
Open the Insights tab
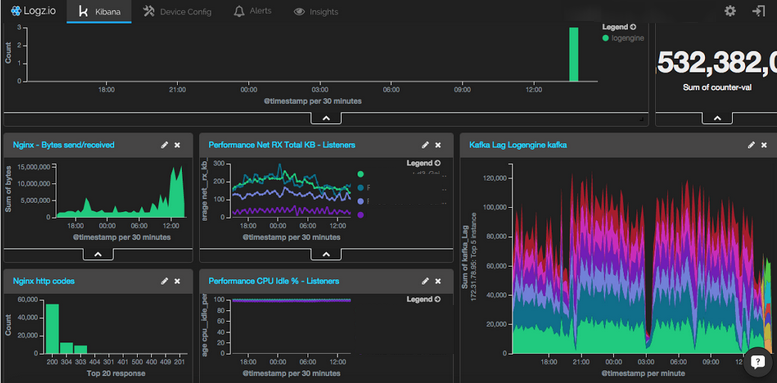click(x=316, y=11)
